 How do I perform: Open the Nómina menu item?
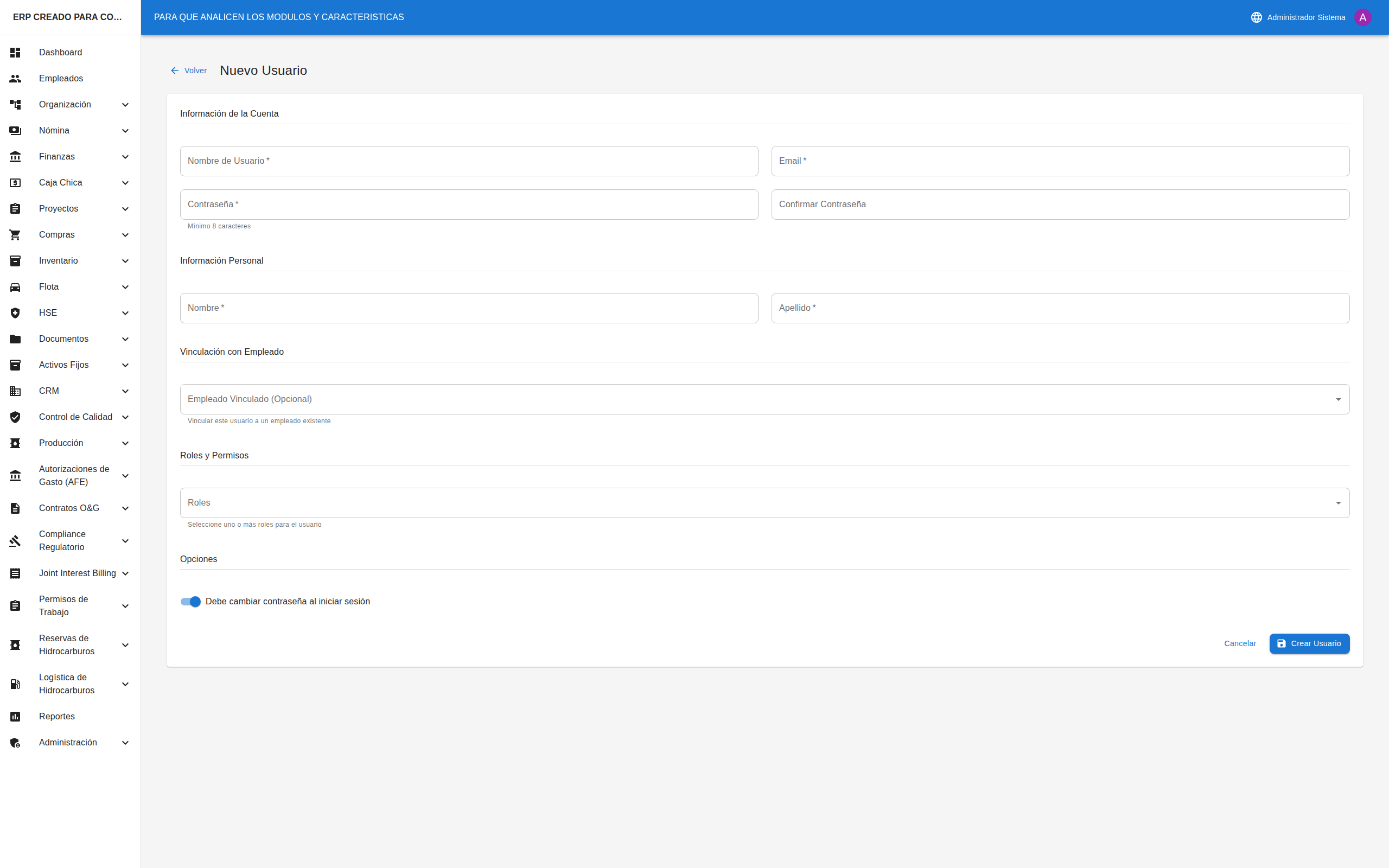[x=54, y=130]
